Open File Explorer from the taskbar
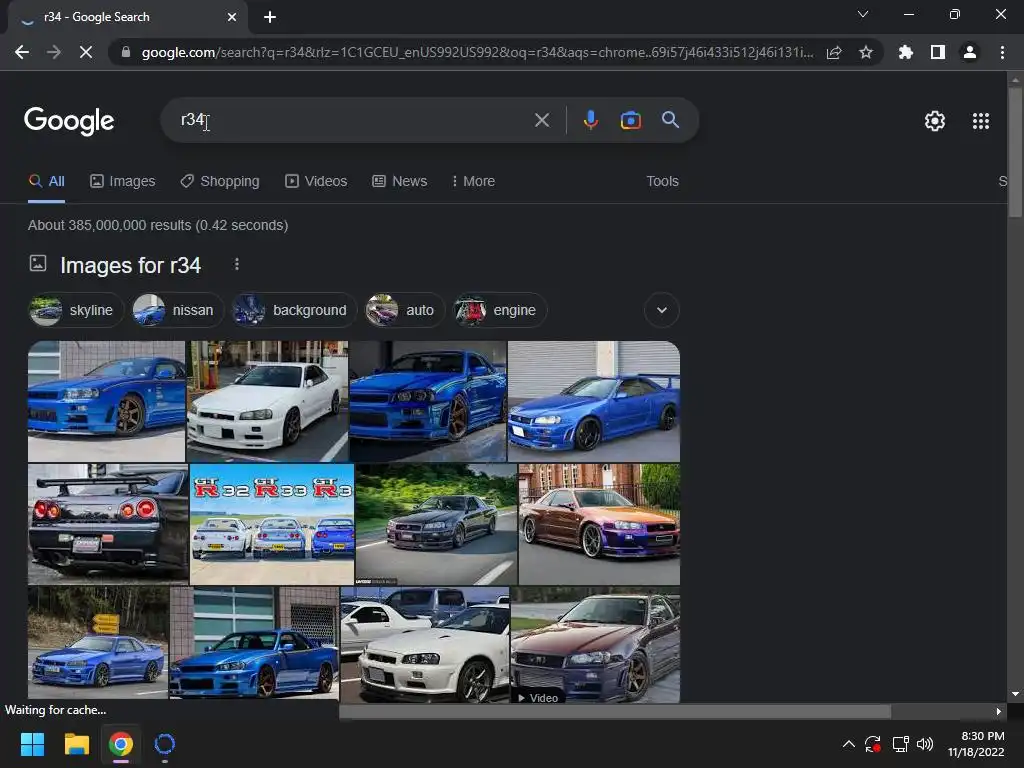 pos(76,744)
